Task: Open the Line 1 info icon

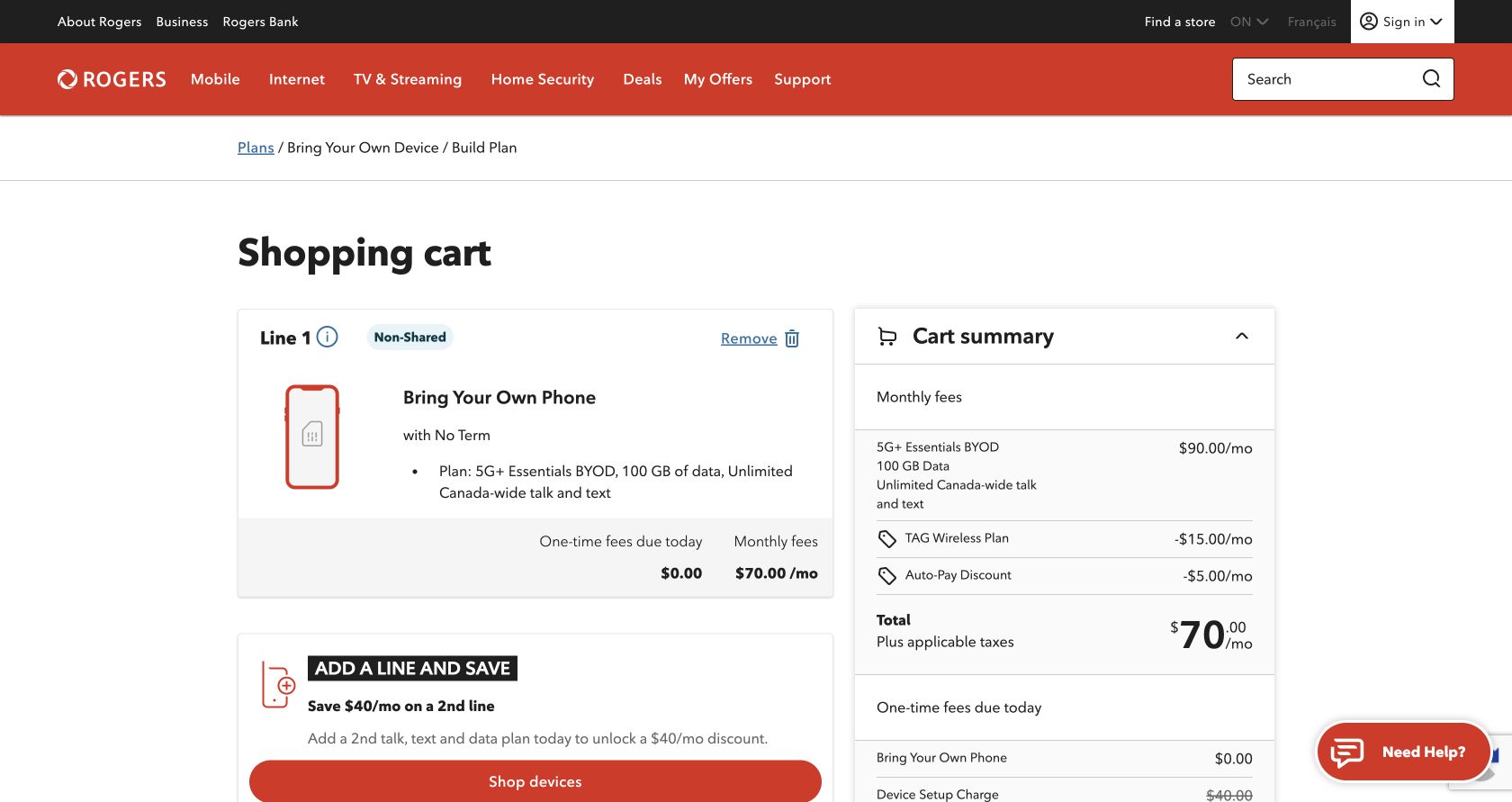Action: point(328,337)
